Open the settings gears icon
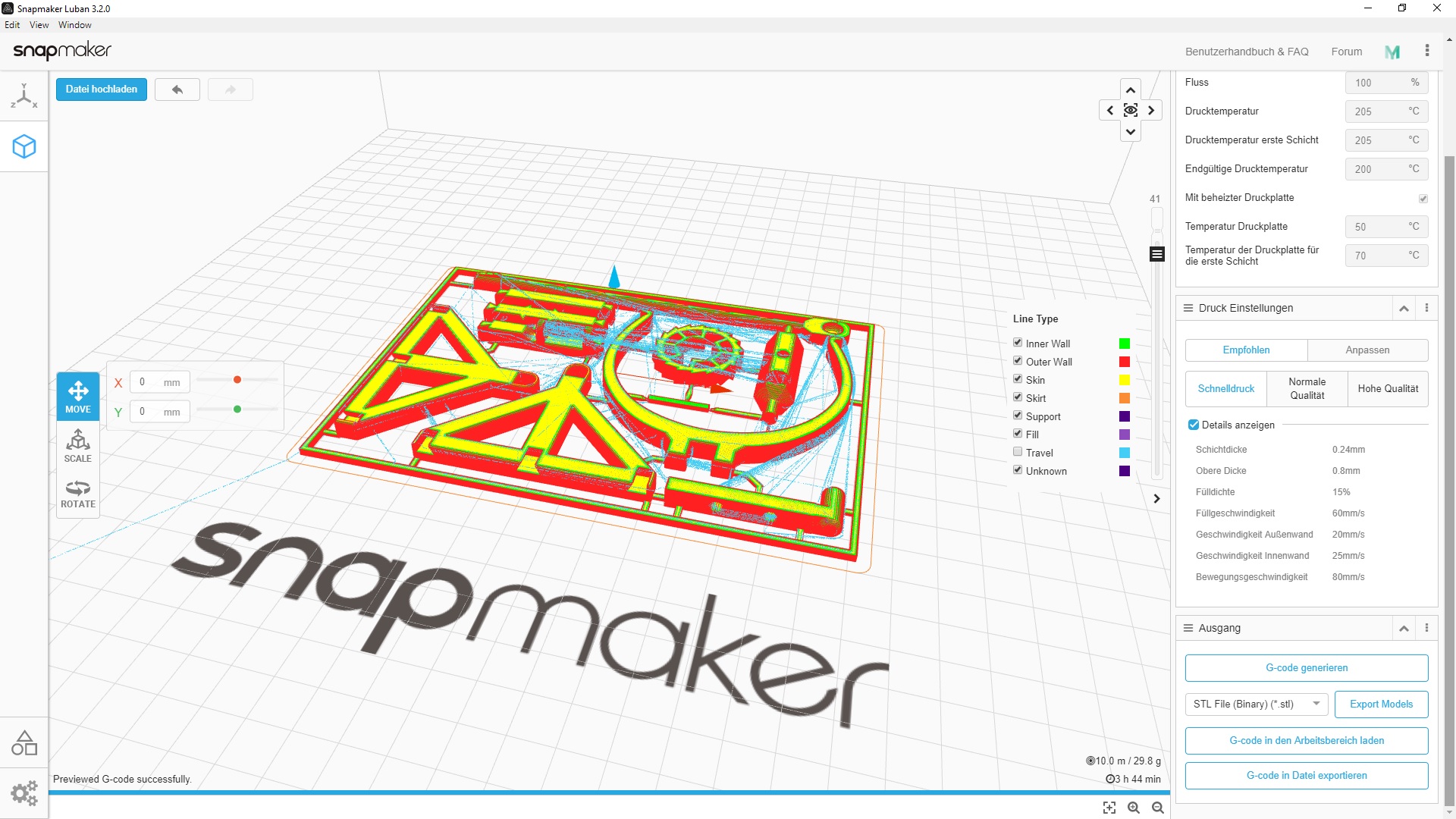This screenshot has height=819, width=1456. point(24,793)
